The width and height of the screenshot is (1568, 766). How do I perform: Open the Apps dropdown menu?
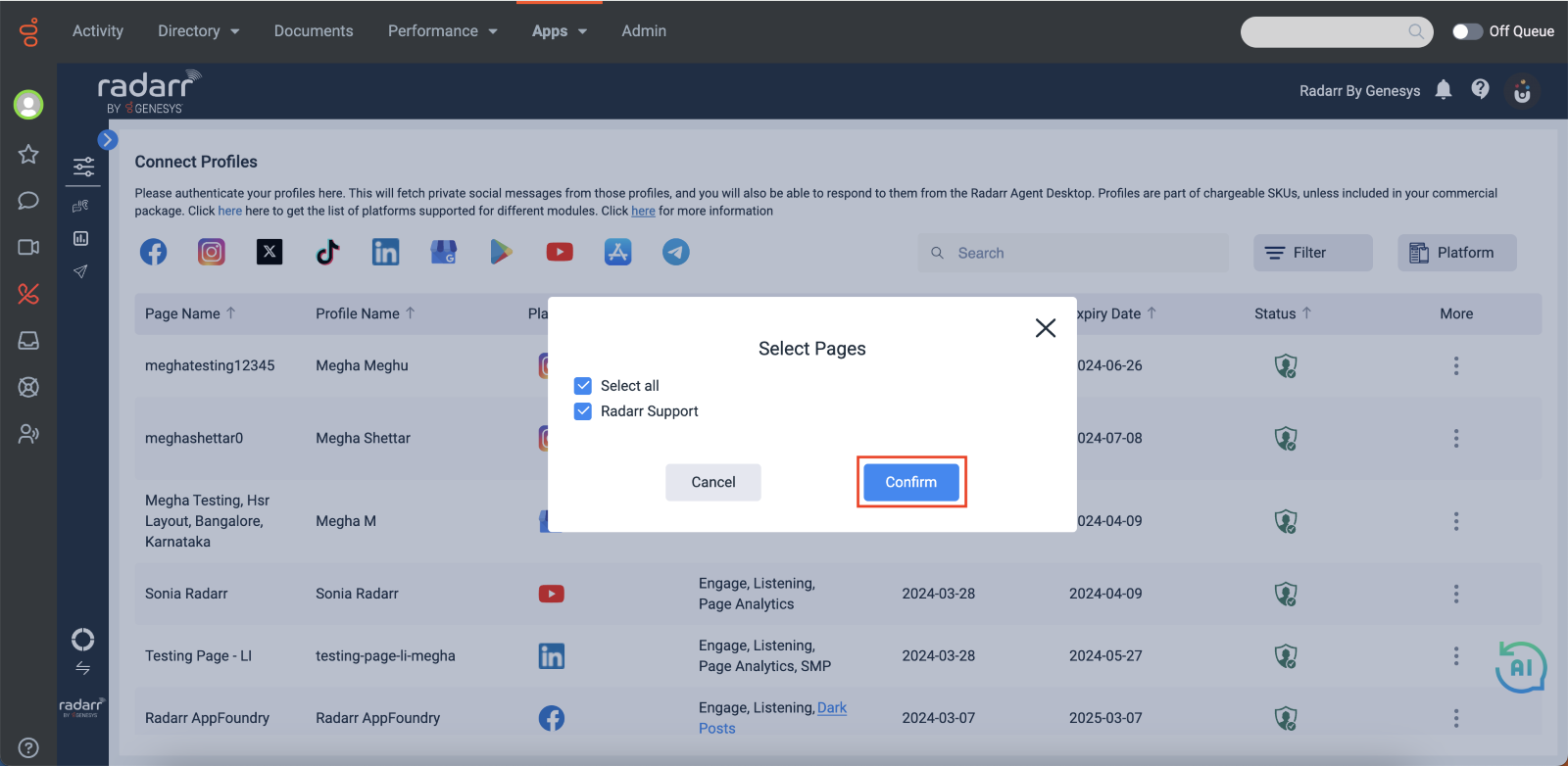pyautogui.click(x=560, y=31)
